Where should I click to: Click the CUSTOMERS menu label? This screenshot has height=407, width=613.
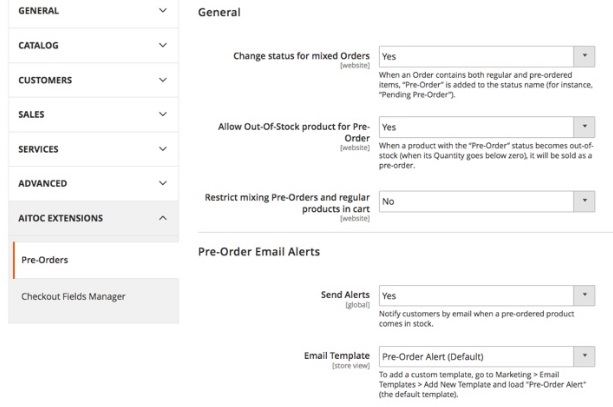click(45, 80)
